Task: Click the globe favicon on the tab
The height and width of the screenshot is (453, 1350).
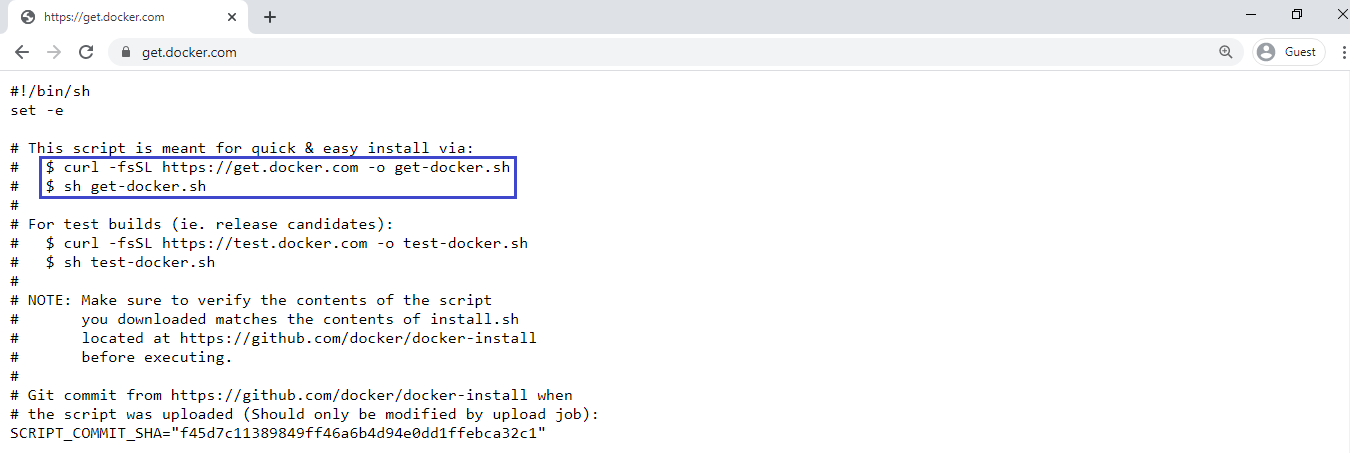Action: click(x=28, y=17)
